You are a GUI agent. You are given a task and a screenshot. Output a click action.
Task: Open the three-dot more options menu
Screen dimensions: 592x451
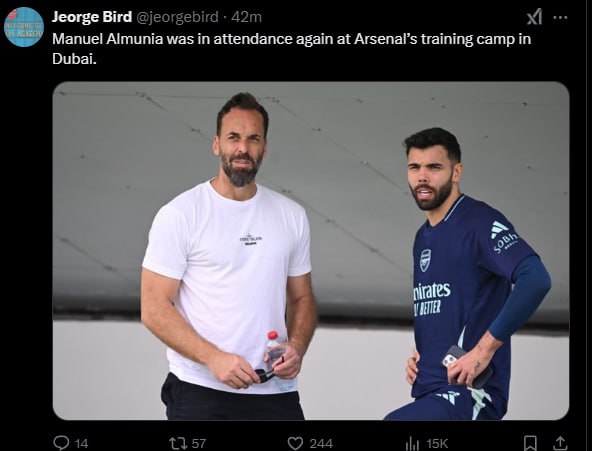560,17
